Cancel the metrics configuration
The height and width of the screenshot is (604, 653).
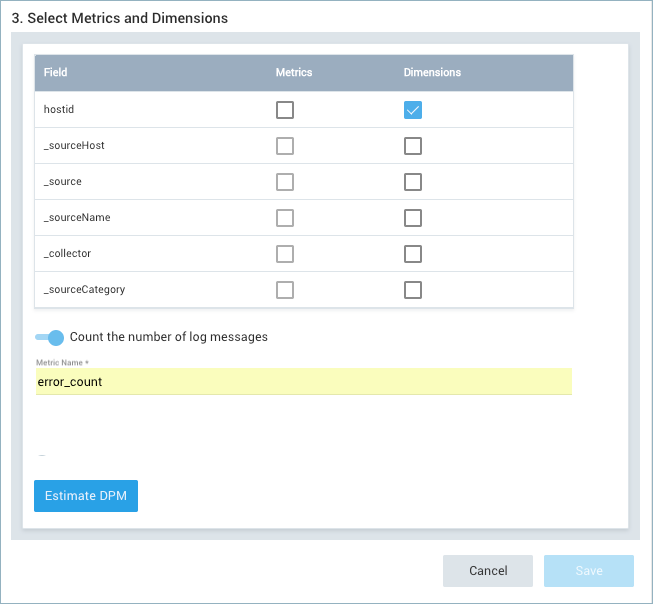488,571
